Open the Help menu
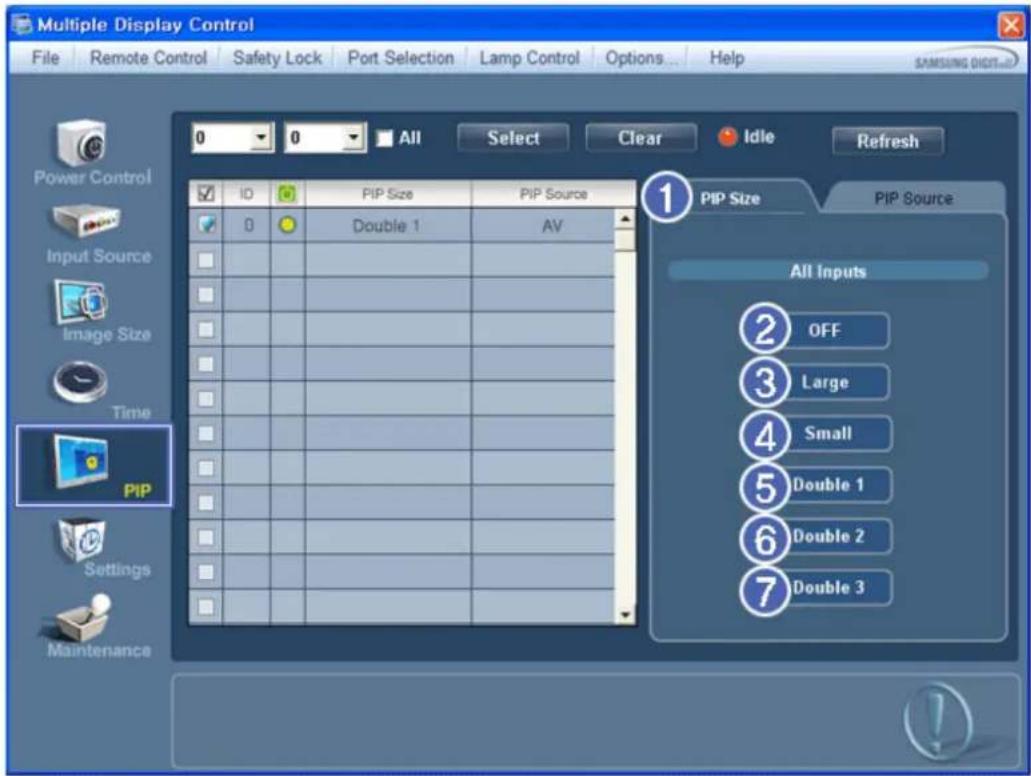1031x776 pixels. point(727,58)
